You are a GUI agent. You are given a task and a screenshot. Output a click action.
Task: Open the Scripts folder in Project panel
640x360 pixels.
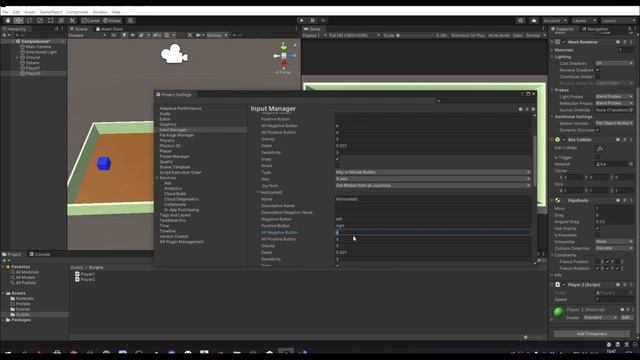point(22,315)
